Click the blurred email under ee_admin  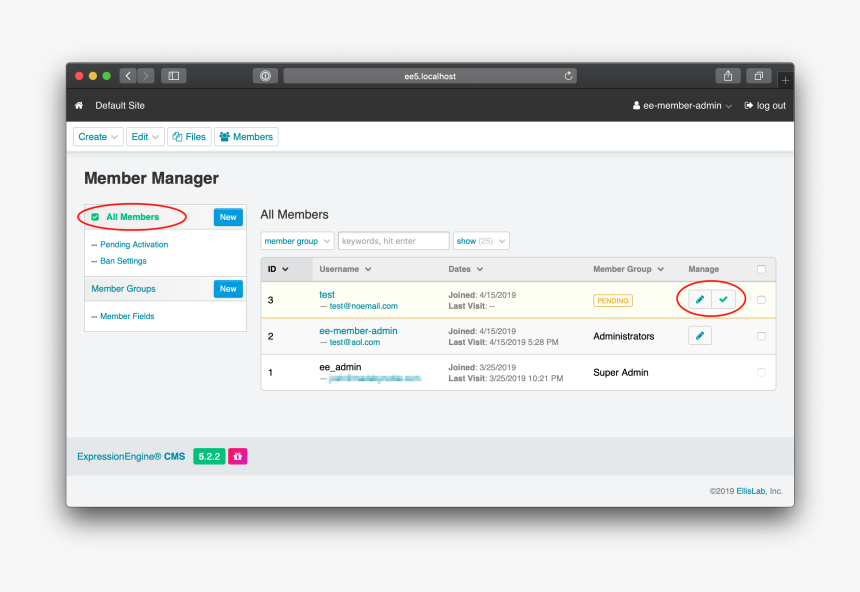point(375,378)
